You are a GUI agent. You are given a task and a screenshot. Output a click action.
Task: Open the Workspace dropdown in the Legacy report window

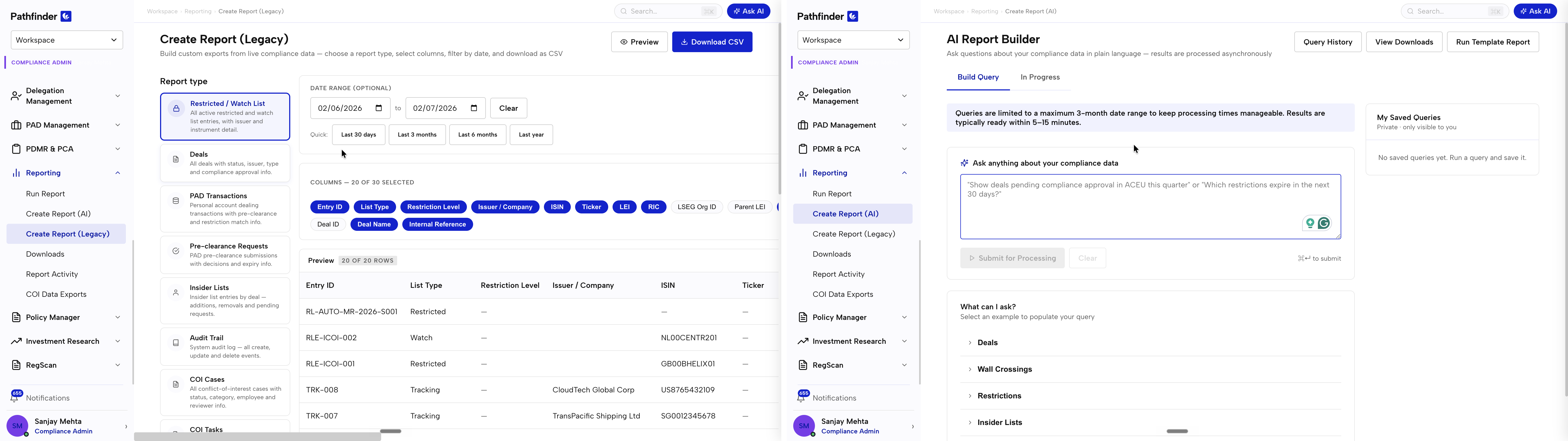pos(67,40)
